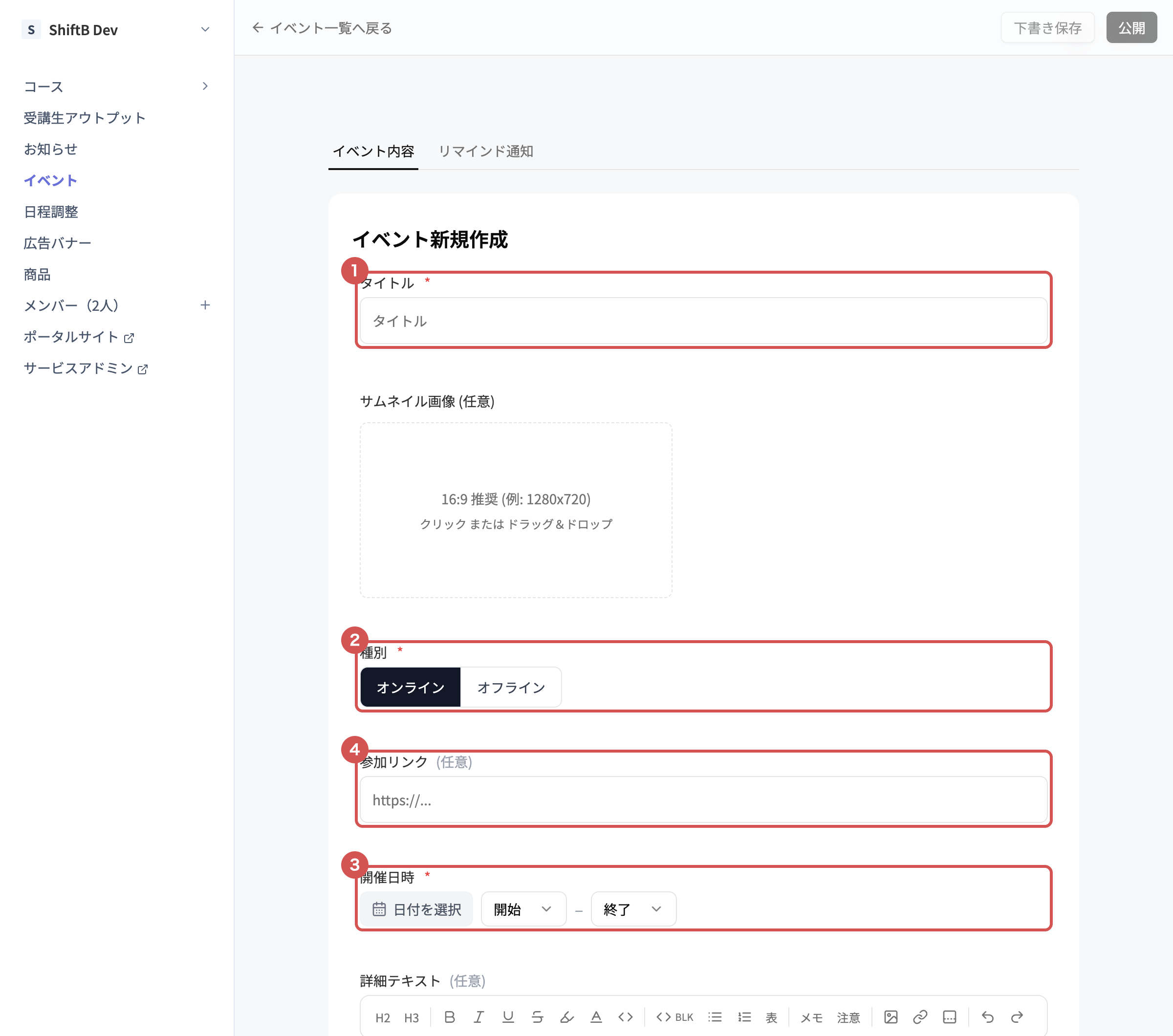Select オンライン event type
Screen dimensions: 1173x1036
(x=411, y=687)
